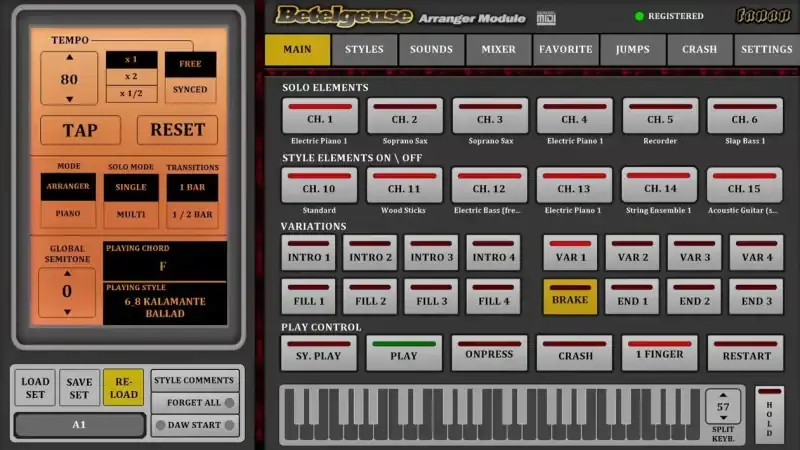This screenshot has height=450, width=800.
Task: Click the on-screen piano keyboard
Action: pyautogui.click(x=492, y=414)
